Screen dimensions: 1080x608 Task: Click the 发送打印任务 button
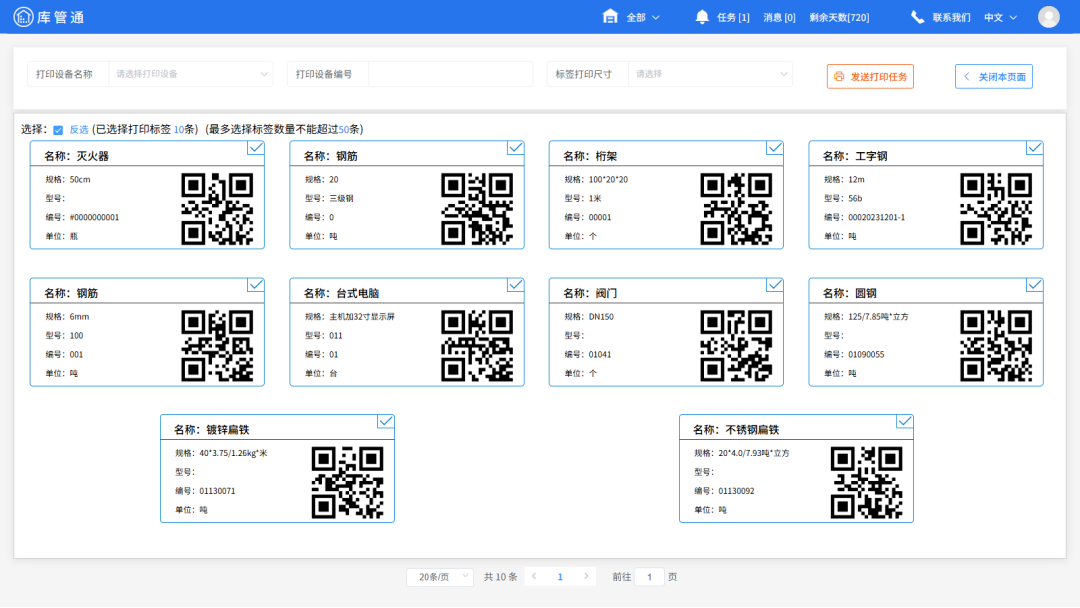point(870,77)
